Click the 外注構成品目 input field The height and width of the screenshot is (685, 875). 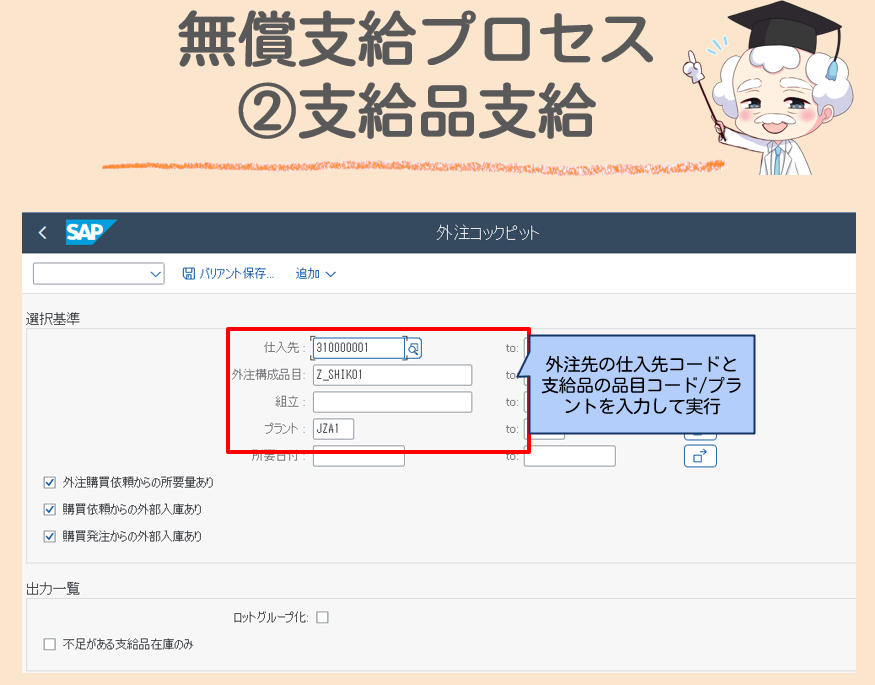(391, 375)
